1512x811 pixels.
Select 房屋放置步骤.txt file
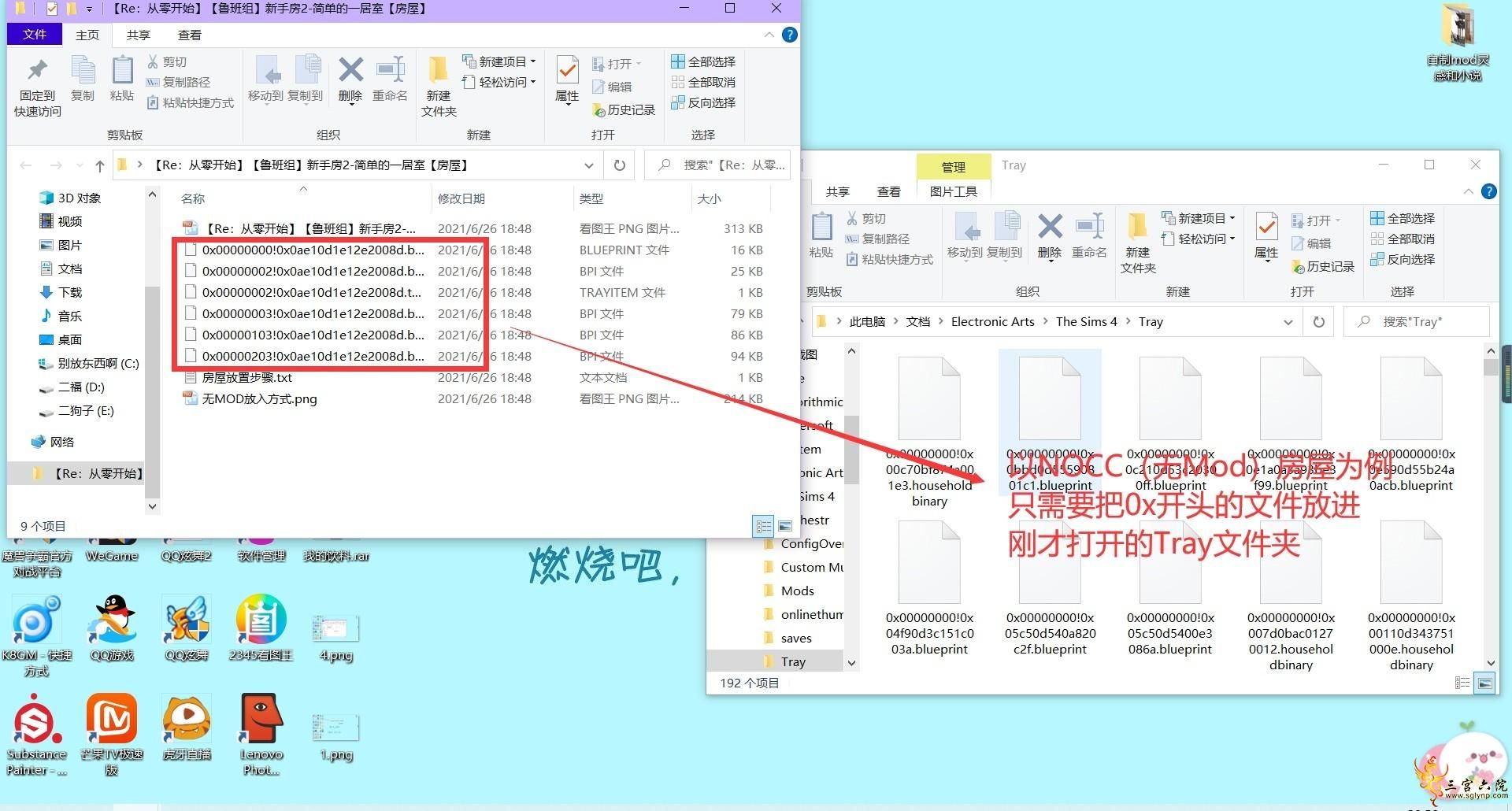pyautogui.click(x=246, y=377)
